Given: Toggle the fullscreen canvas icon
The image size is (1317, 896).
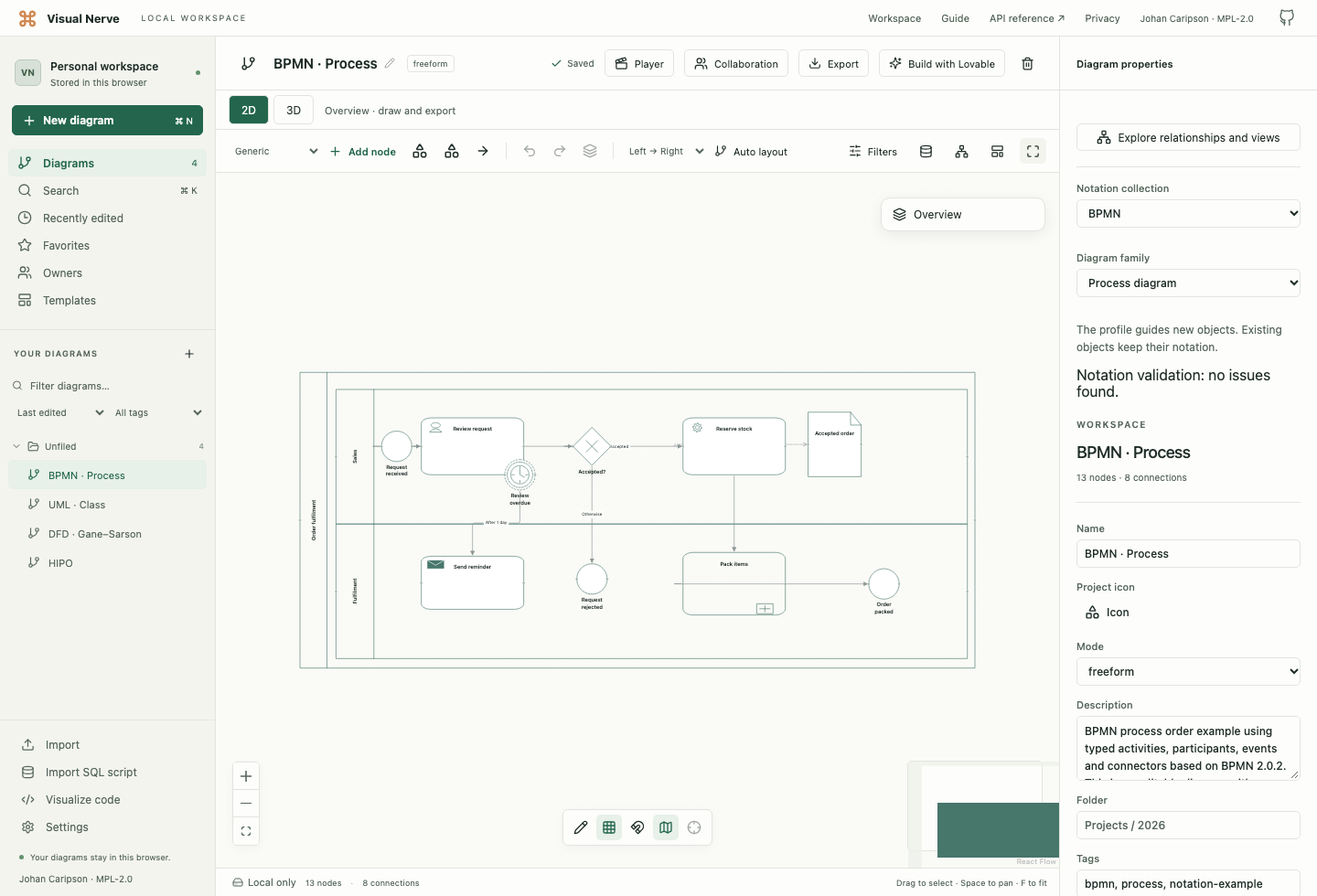Looking at the screenshot, I should point(1033,152).
